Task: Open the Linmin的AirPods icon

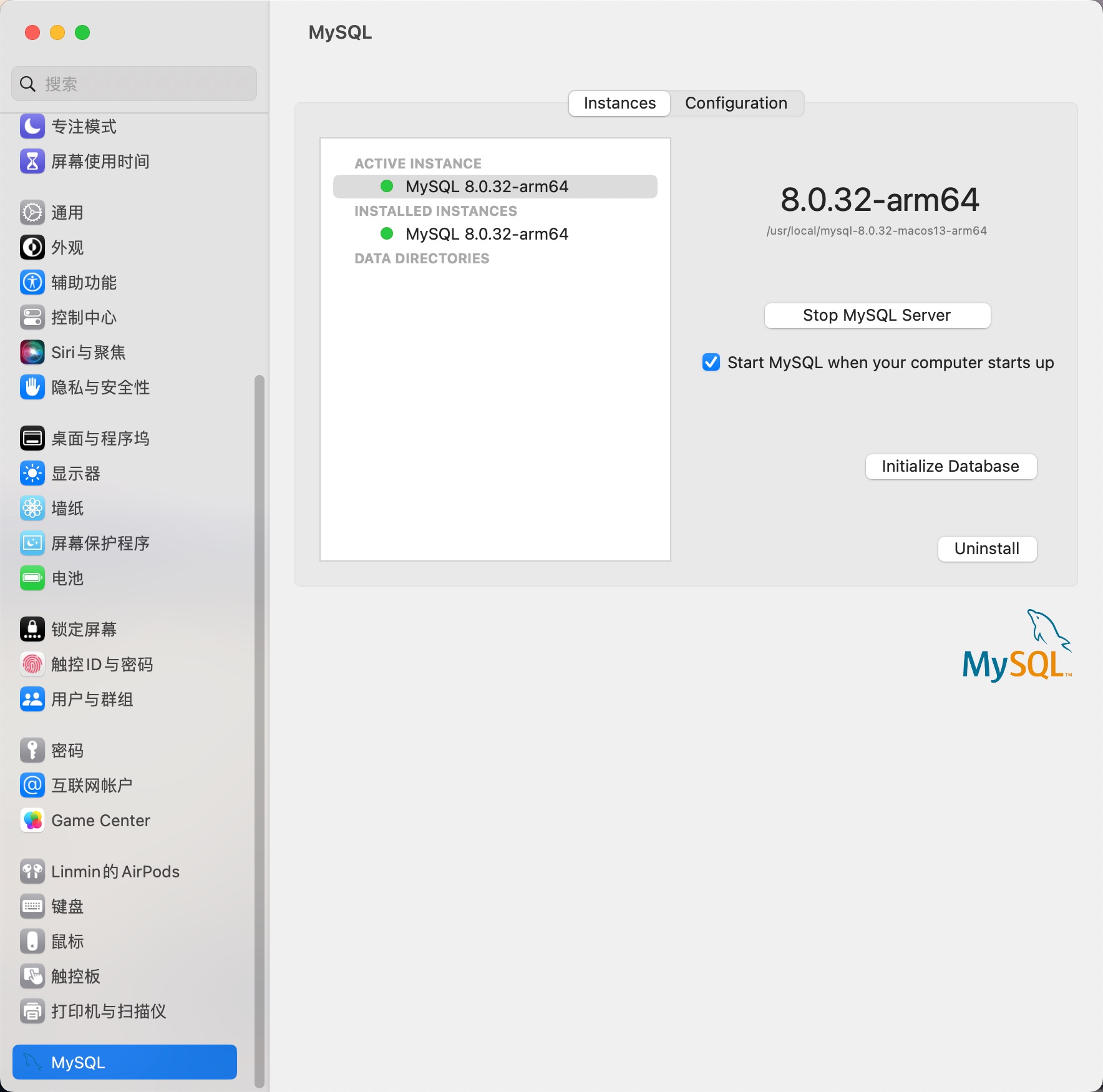Action: coord(32,872)
